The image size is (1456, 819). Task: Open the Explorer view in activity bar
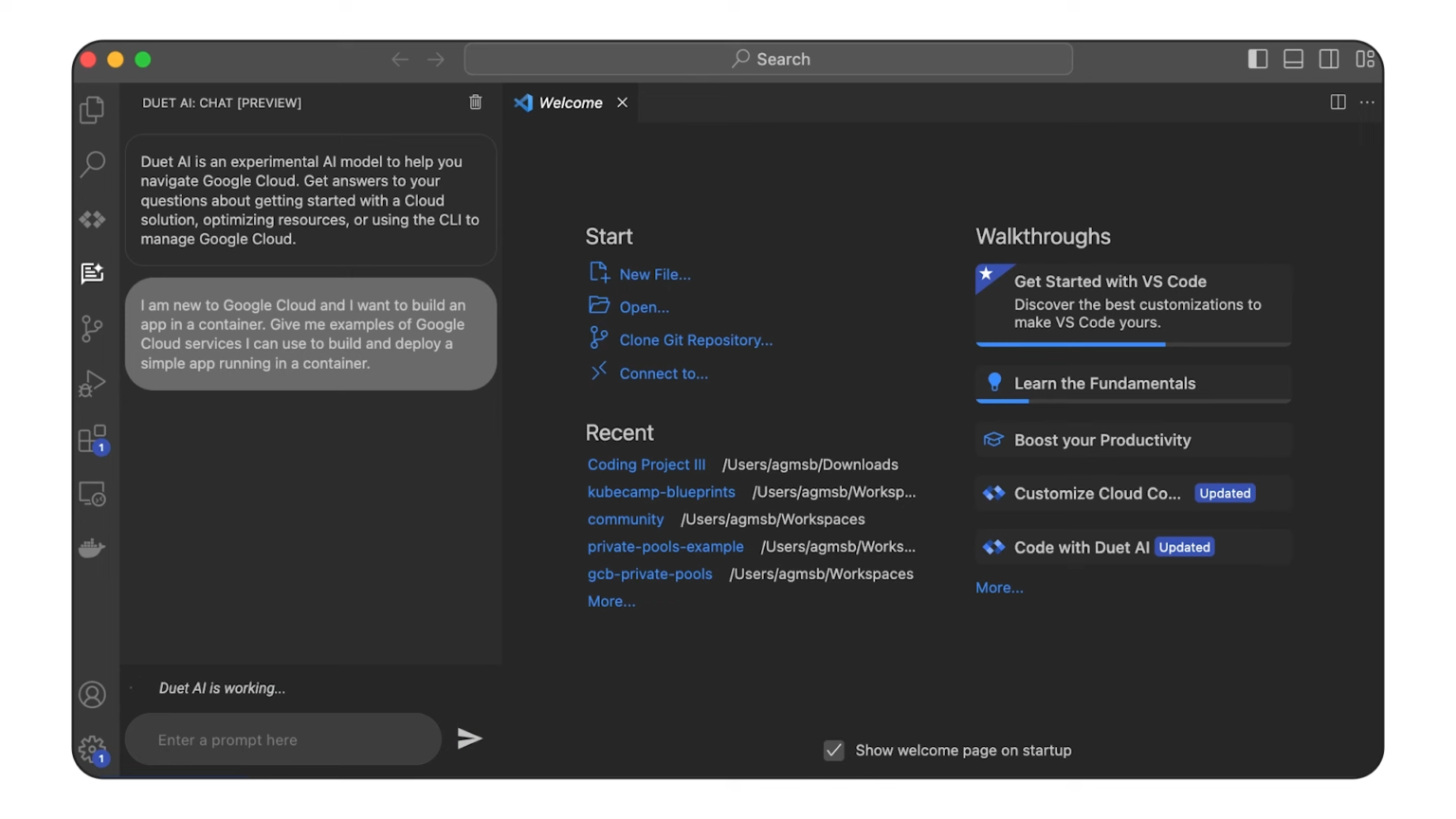92,110
